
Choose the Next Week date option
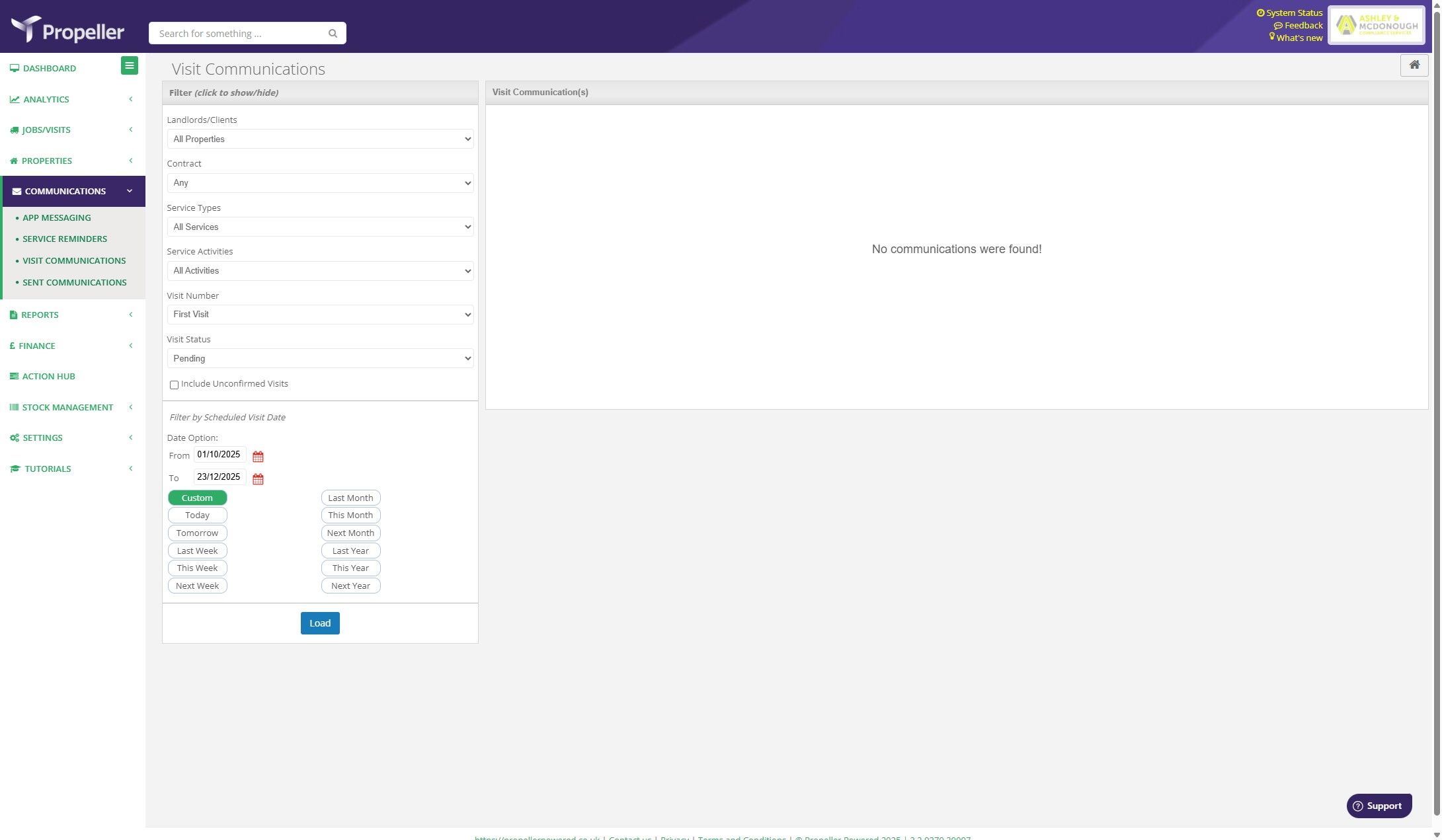click(197, 586)
